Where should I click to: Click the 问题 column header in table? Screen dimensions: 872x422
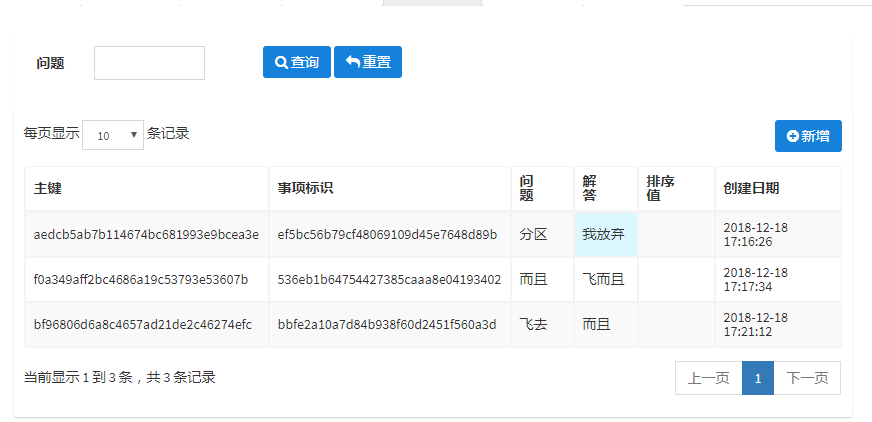click(542, 188)
